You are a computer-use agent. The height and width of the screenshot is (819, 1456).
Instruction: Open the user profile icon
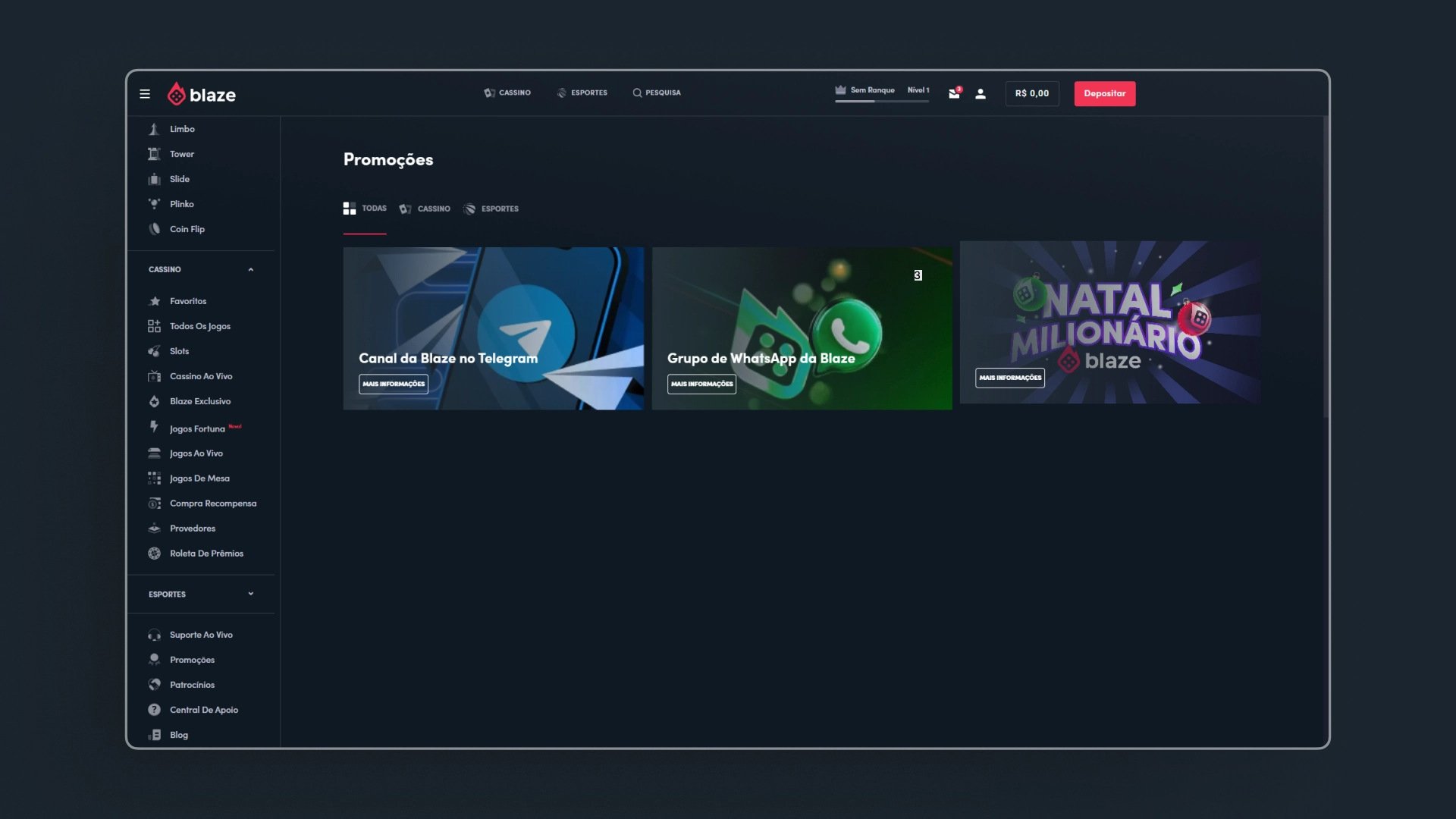981,93
